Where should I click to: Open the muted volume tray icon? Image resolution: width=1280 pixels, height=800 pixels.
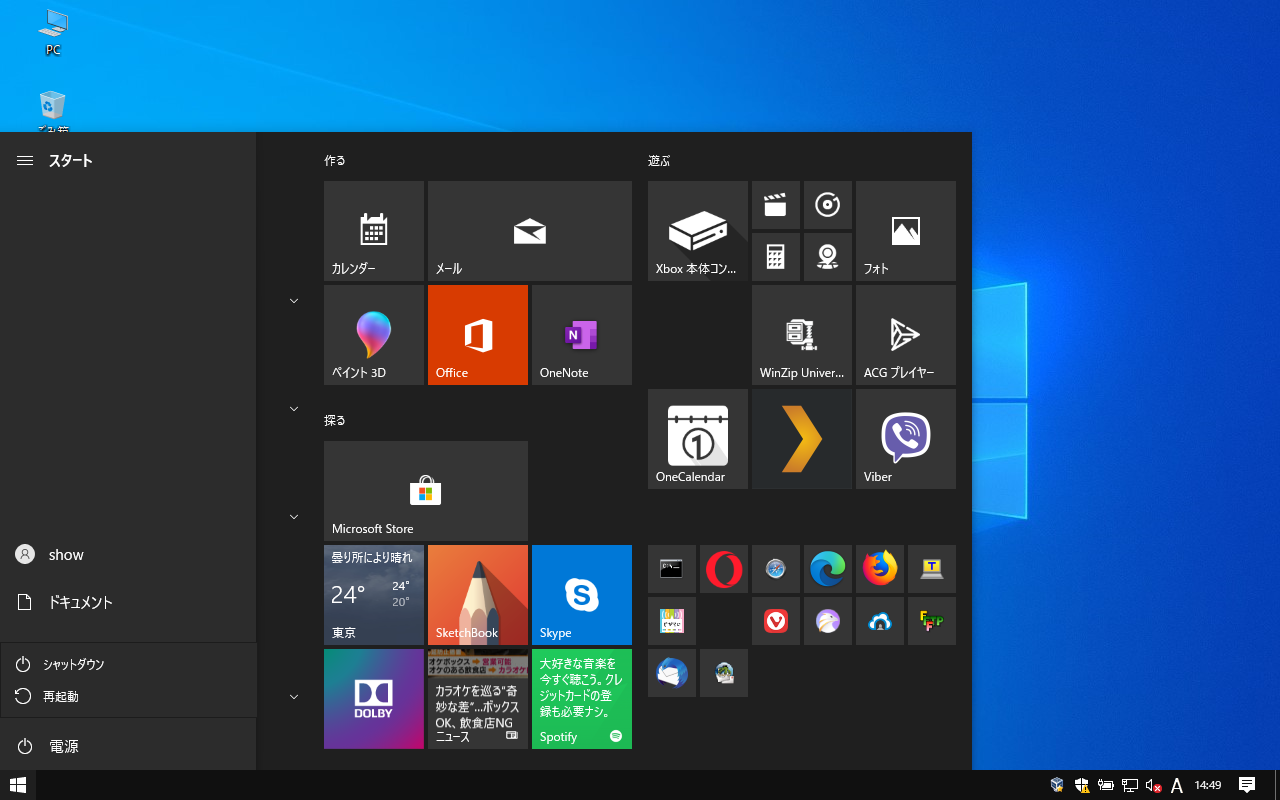tap(1153, 785)
